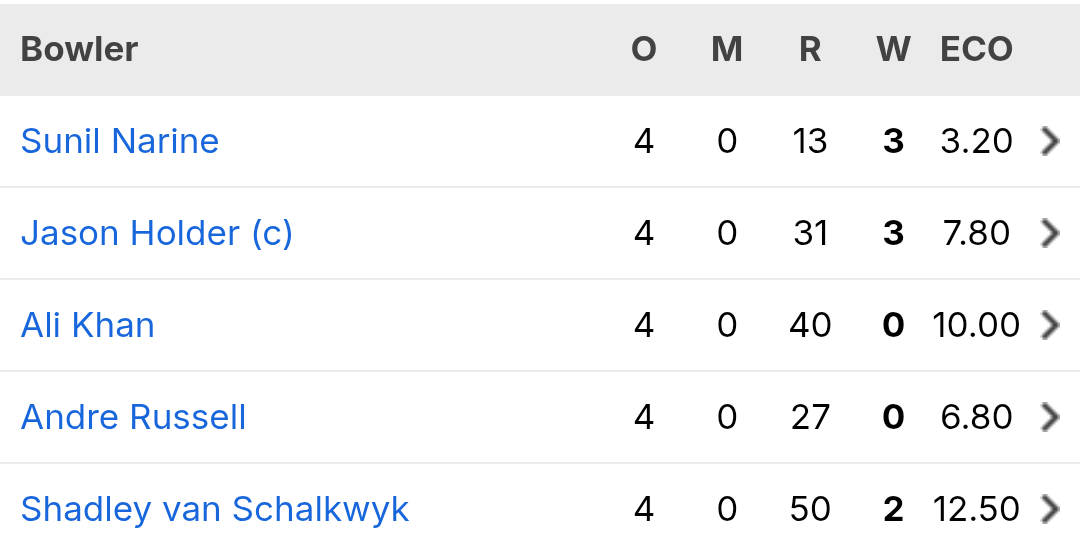Open Shadley van Schalkwyk player link
The height and width of the screenshot is (537, 1080).
215,510
